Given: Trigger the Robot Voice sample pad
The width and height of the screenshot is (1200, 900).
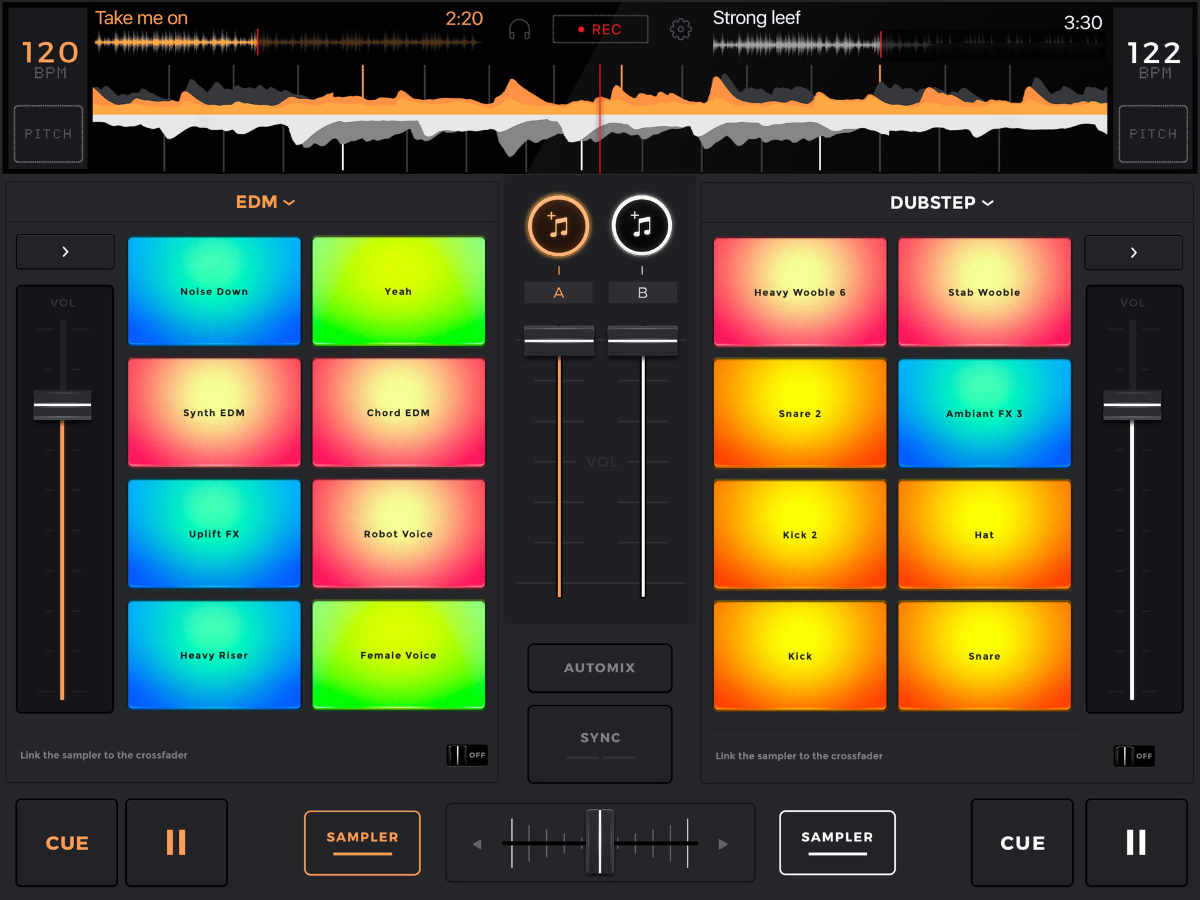Looking at the screenshot, I should point(398,534).
